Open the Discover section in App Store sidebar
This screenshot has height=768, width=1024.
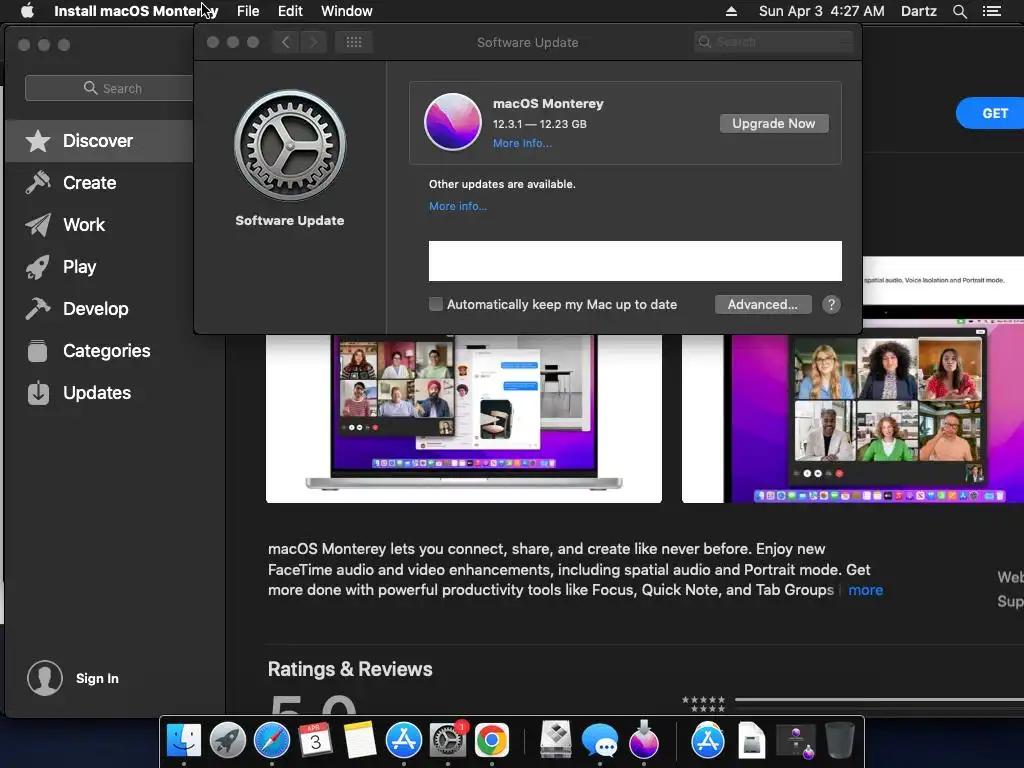(x=99, y=141)
